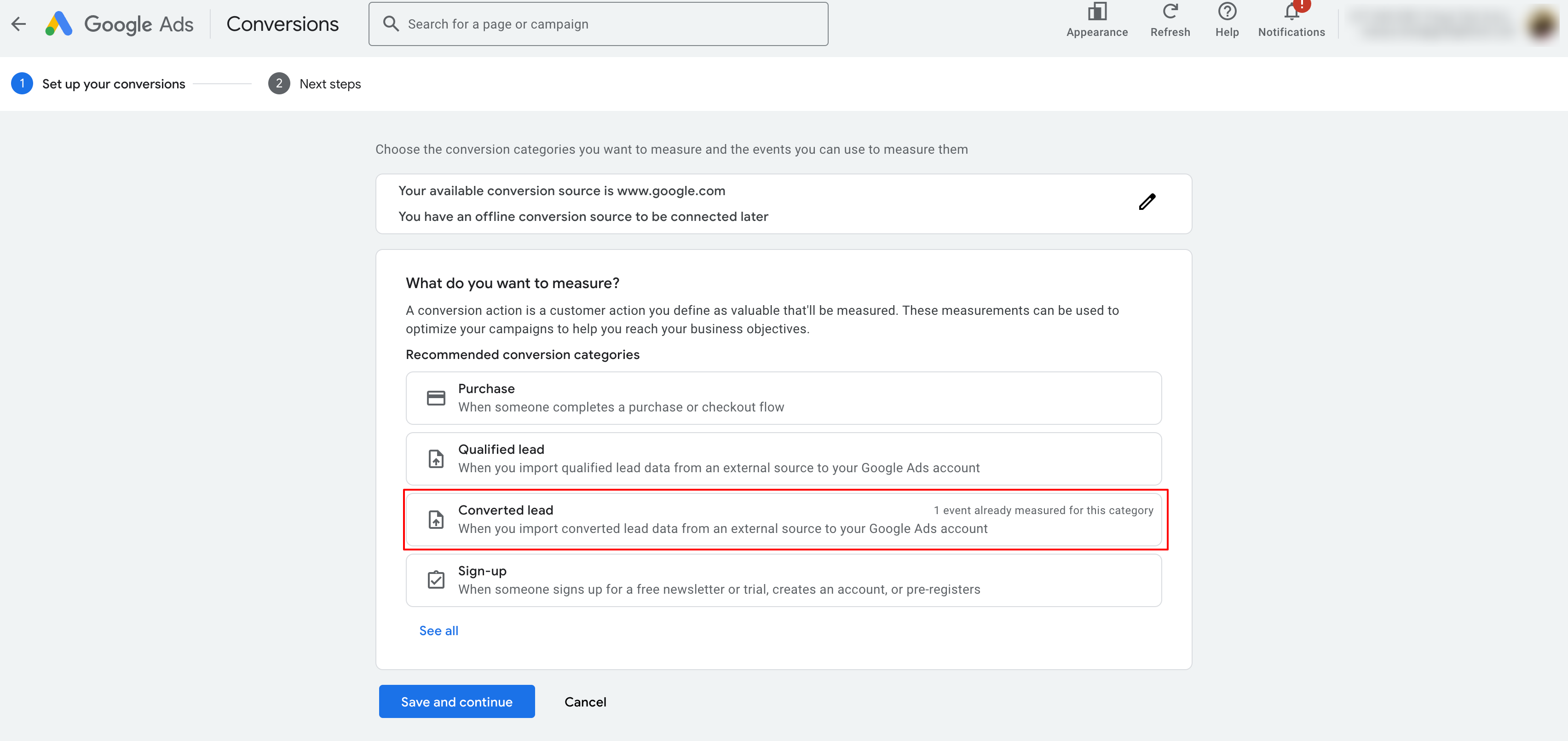
Task: Open the Notifications bell
Action: 1291,20
